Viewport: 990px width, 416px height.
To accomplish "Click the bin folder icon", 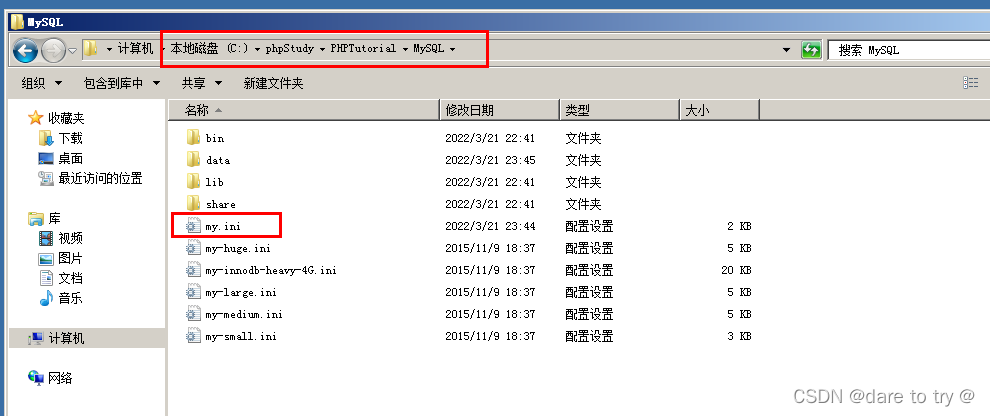I will point(193,137).
